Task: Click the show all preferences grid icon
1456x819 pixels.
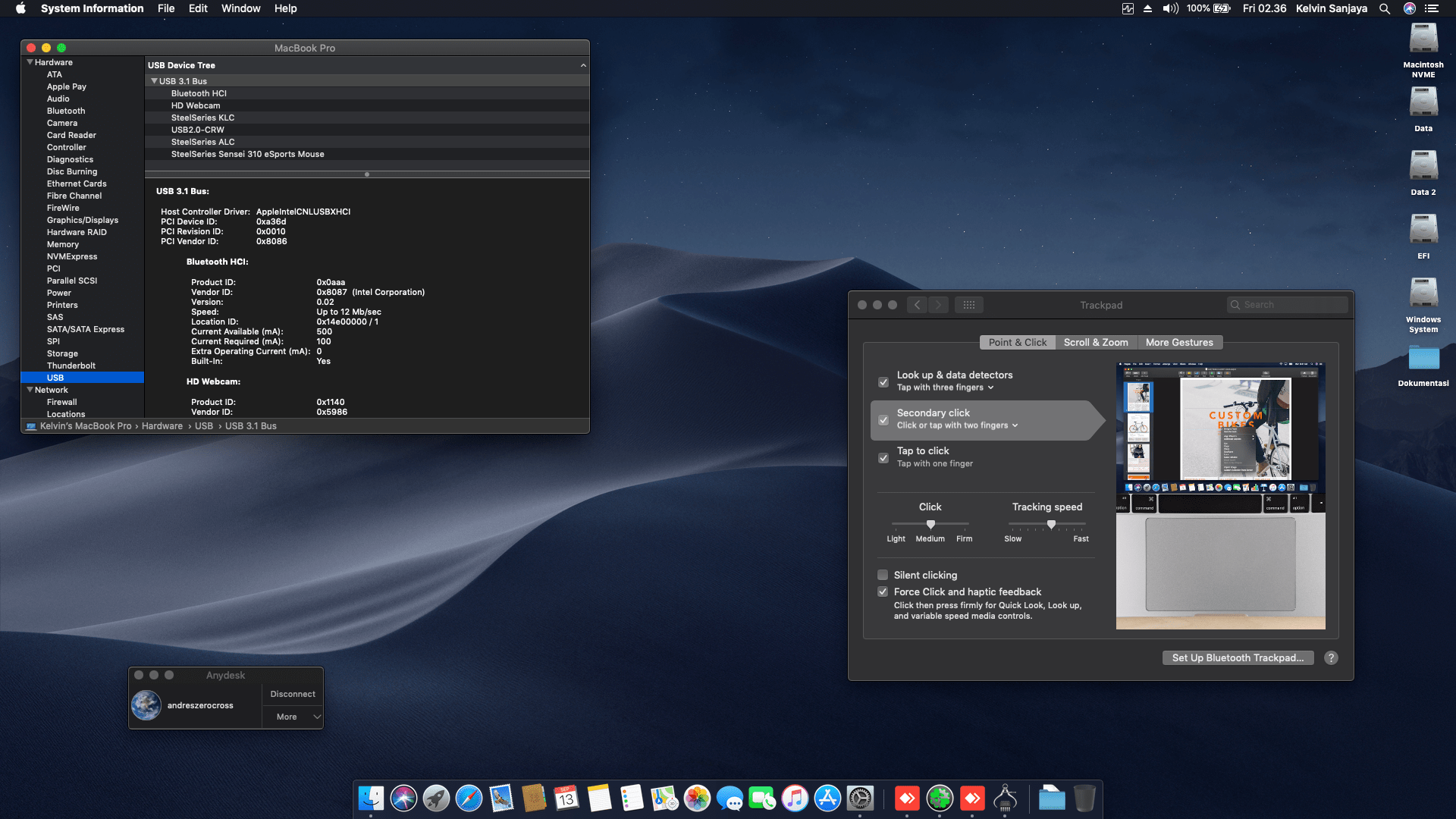Action: tap(968, 305)
